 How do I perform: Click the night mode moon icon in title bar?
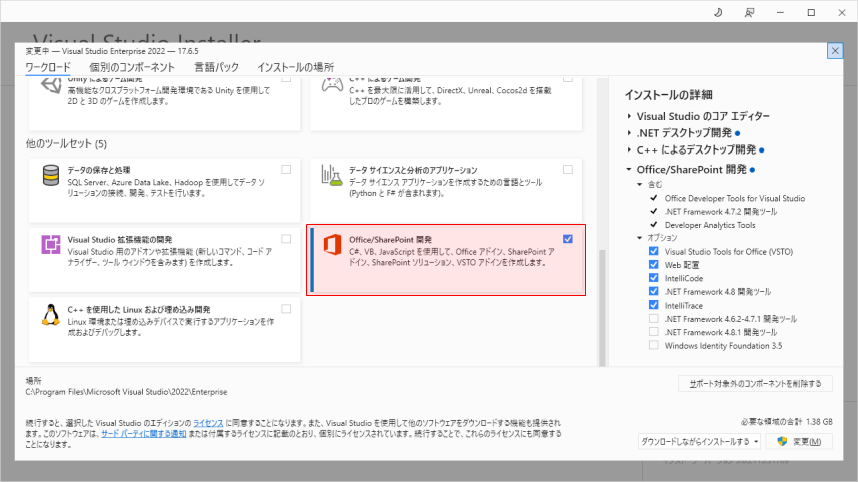coord(718,12)
